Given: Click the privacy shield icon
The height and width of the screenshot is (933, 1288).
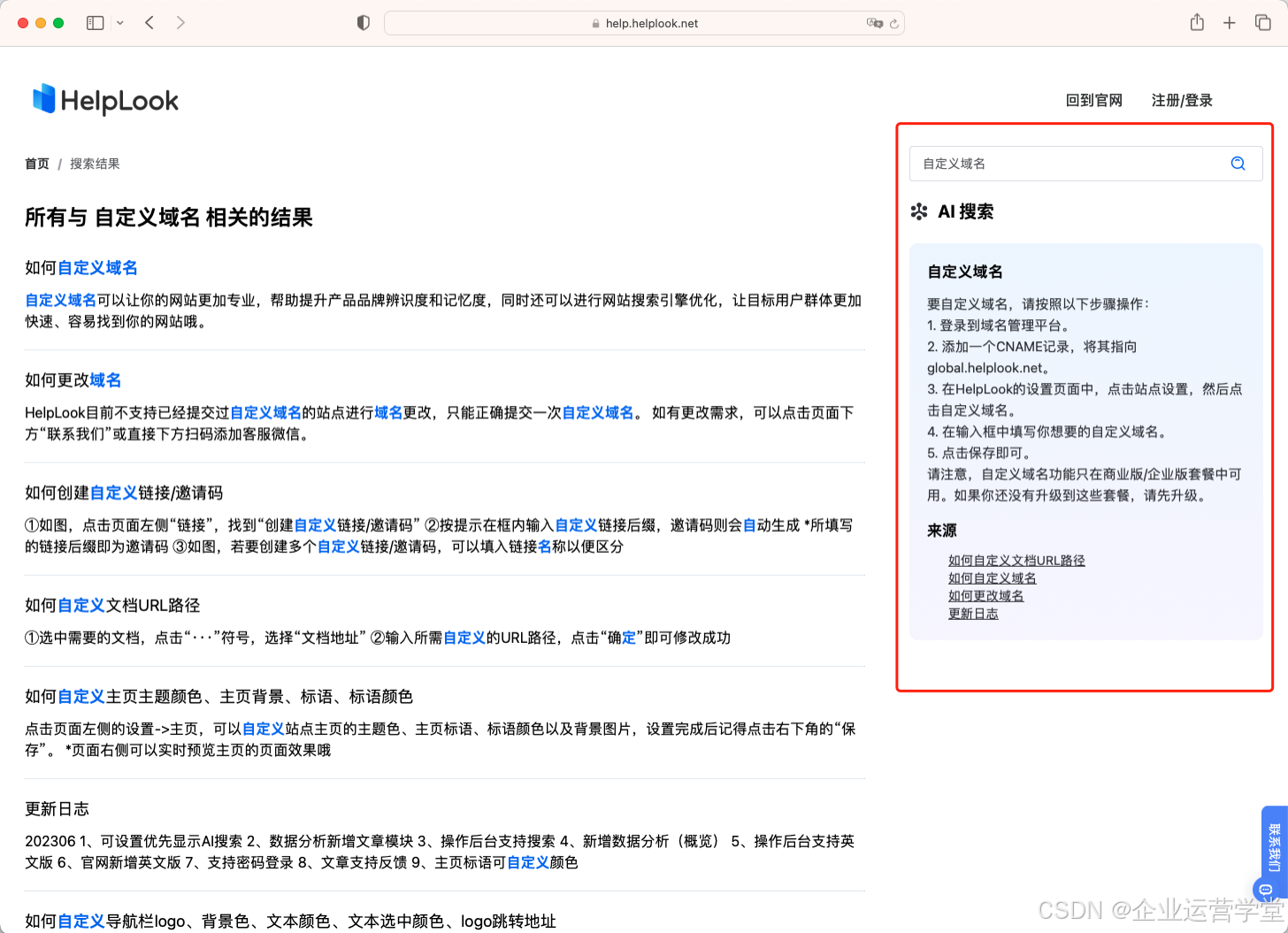Looking at the screenshot, I should coord(363,23).
